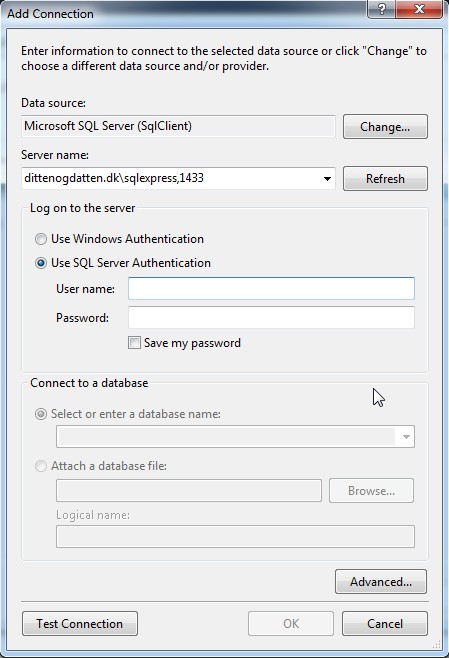449x658 pixels.
Task: Open the database name dropdown arrow
Action: [406, 437]
